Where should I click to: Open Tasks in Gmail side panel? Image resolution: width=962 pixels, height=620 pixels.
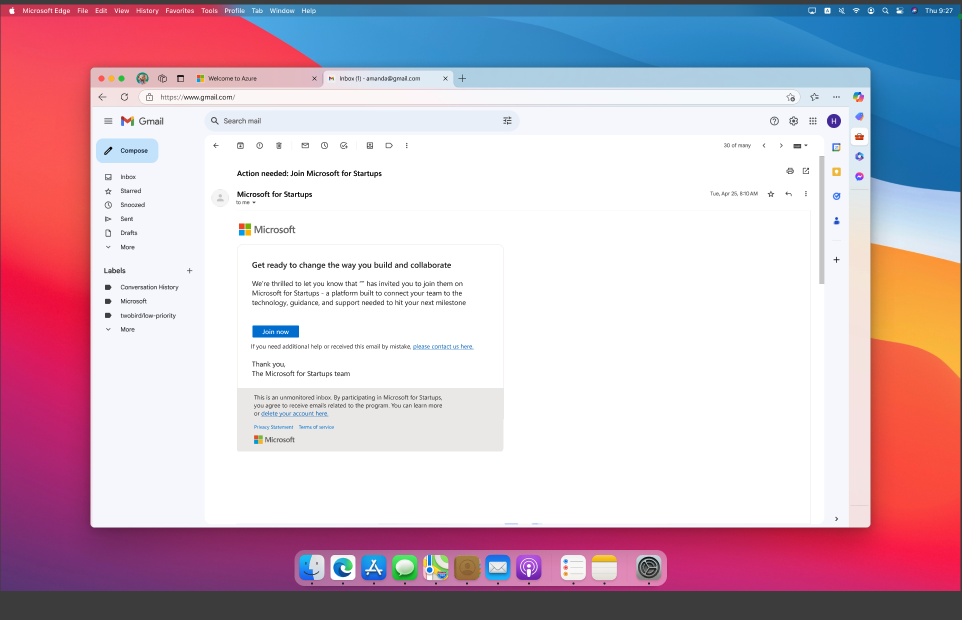836,196
